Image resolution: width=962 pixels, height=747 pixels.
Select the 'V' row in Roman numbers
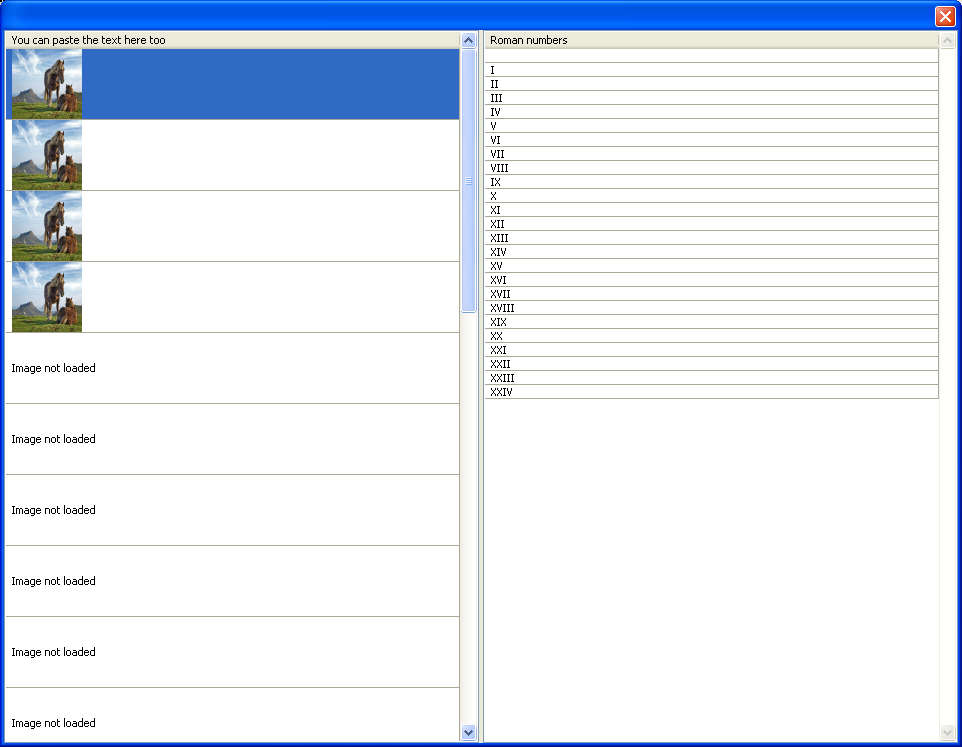pyautogui.click(x=711, y=126)
